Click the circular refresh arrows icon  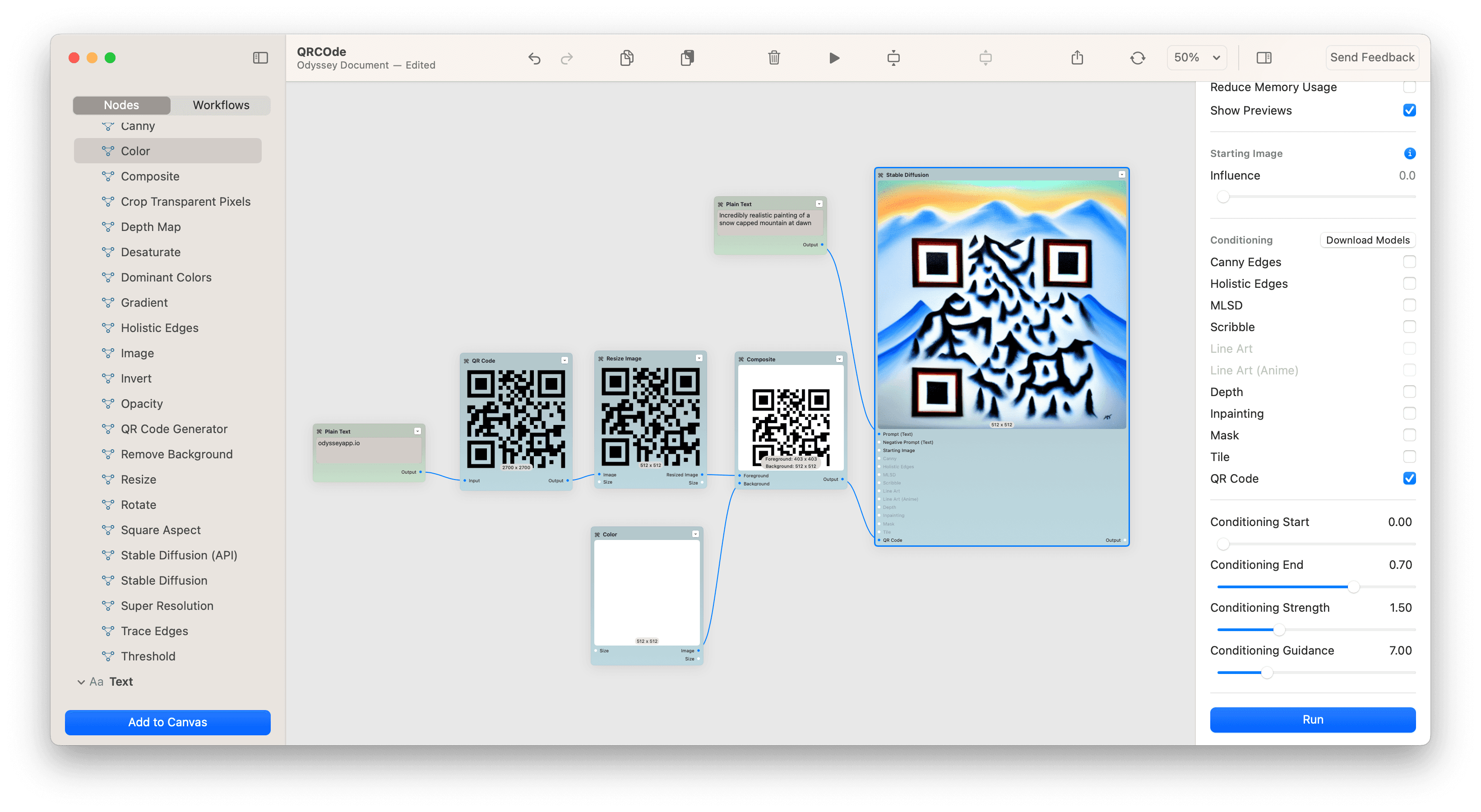click(1137, 58)
